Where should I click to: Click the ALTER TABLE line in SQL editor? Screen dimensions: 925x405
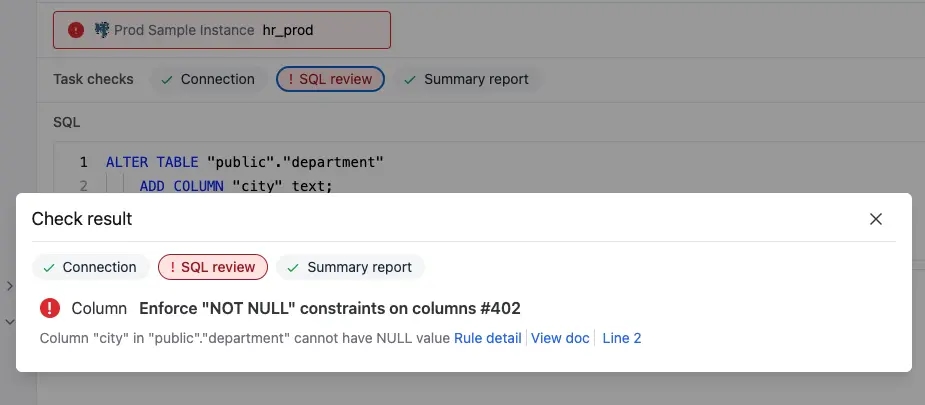pyautogui.click(x=245, y=162)
